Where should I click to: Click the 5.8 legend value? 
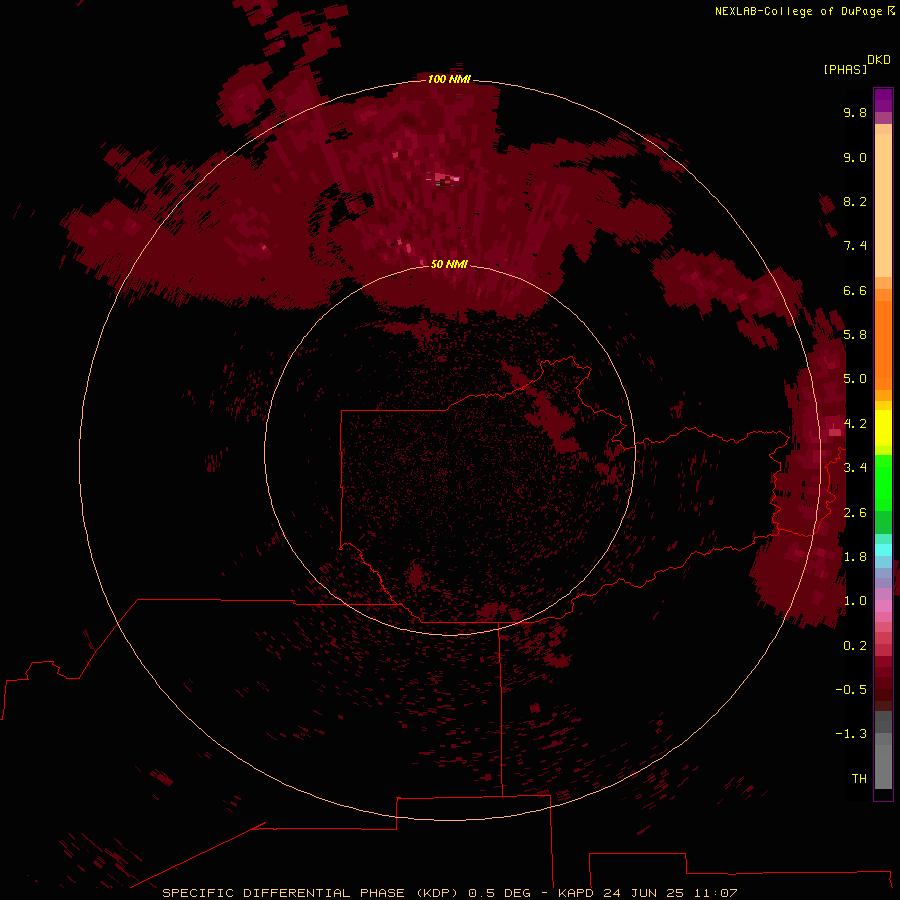(x=855, y=335)
